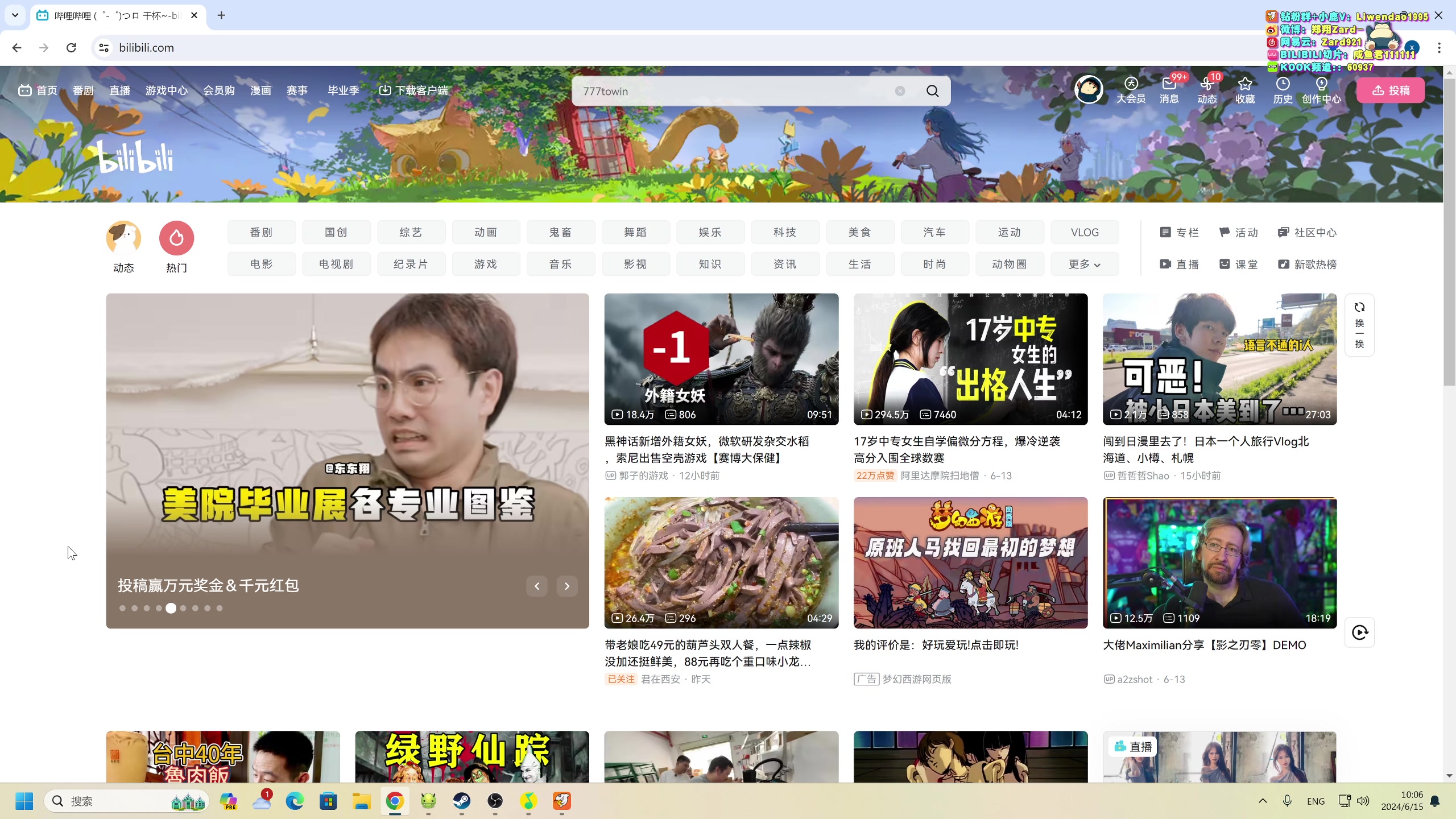This screenshot has width=1456, height=819.
Task: Open 社区中心 link
Action: click(x=1307, y=232)
